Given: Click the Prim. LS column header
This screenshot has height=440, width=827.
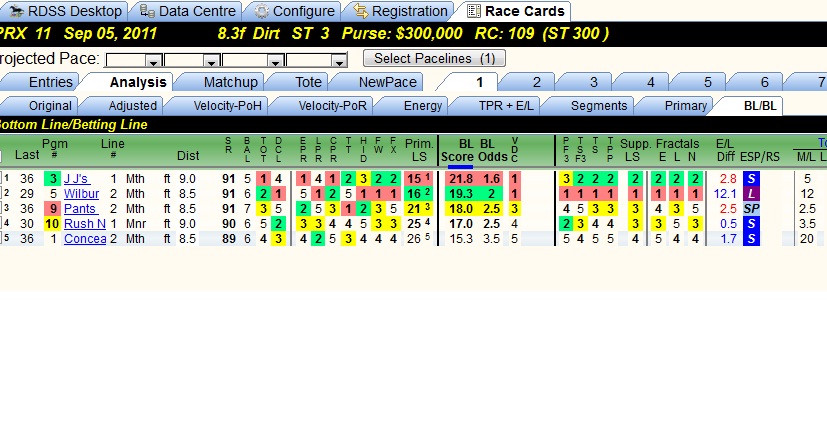Looking at the screenshot, I should click(419, 150).
